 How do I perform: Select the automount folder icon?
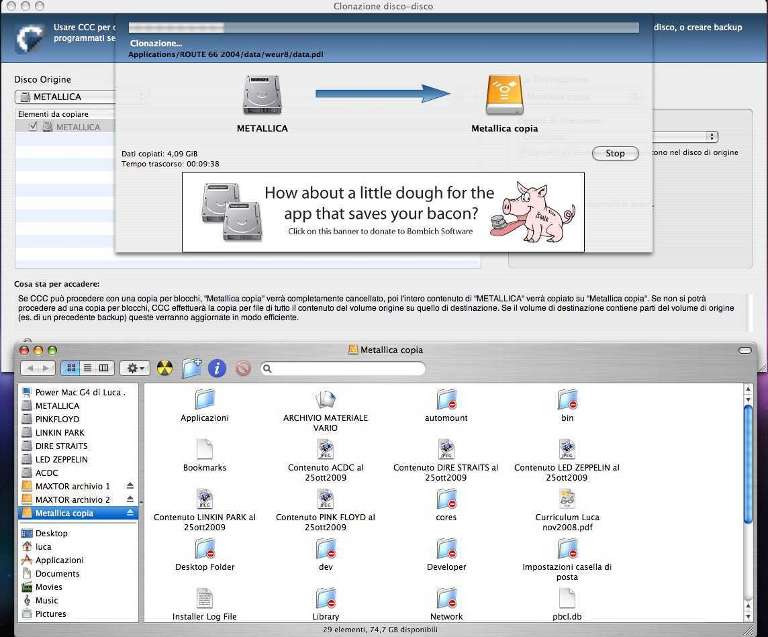pos(446,400)
